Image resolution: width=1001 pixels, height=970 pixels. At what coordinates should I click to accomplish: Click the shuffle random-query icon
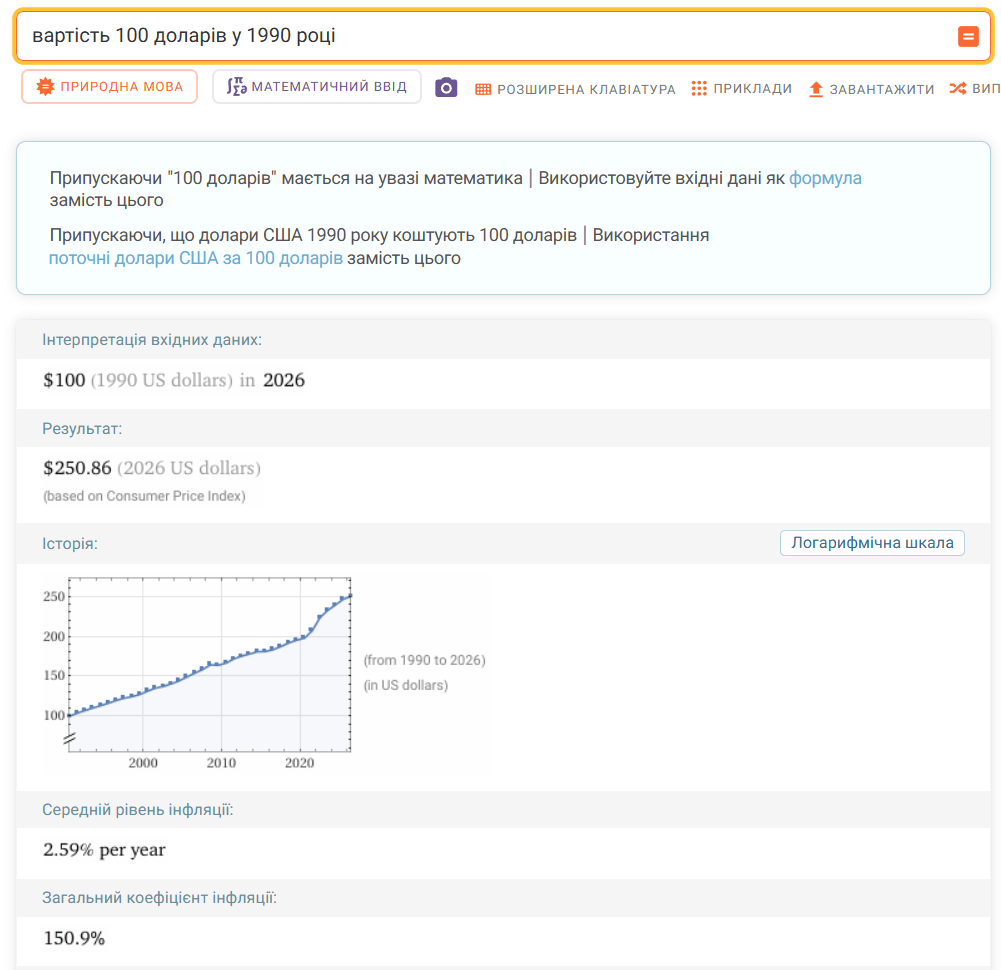(957, 89)
